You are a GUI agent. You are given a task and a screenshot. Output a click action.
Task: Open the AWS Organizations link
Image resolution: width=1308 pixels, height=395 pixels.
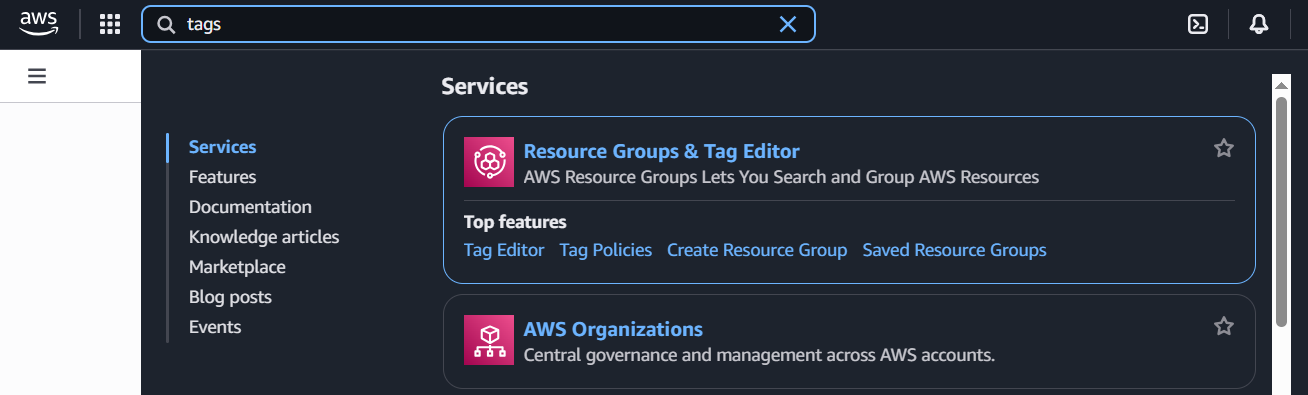pyautogui.click(x=613, y=329)
